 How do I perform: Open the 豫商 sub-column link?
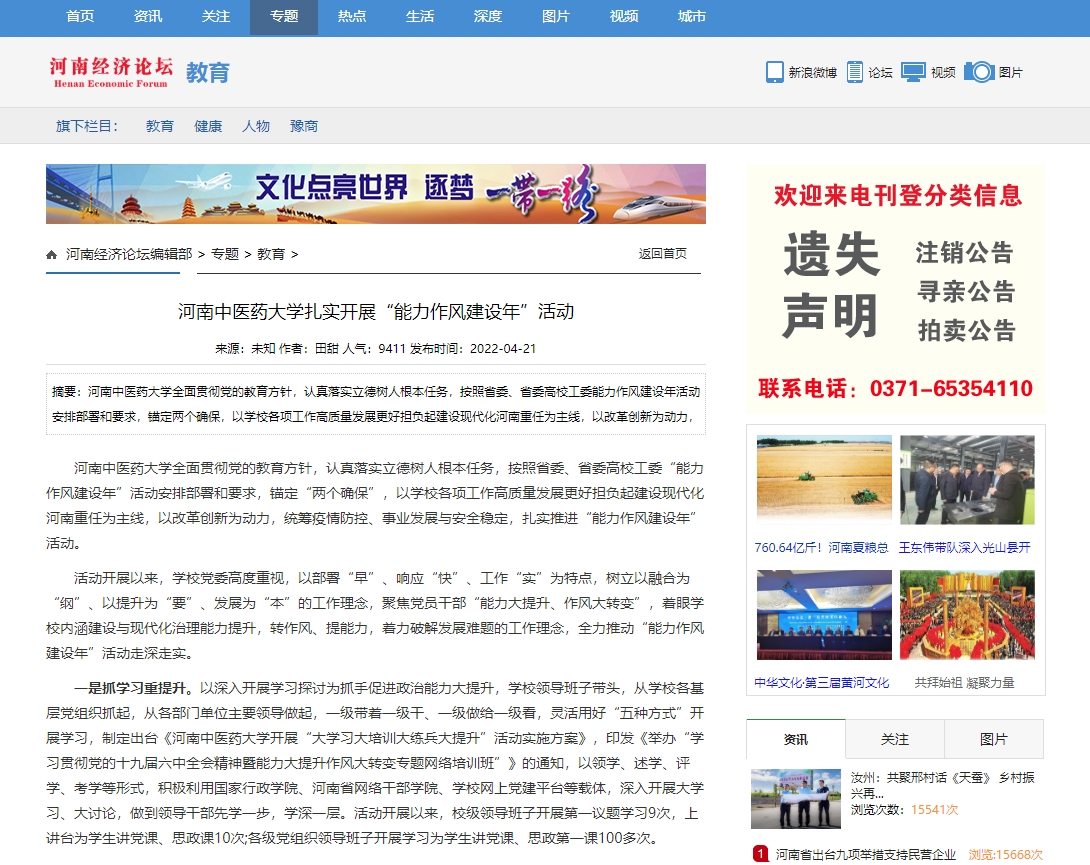coord(304,126)
